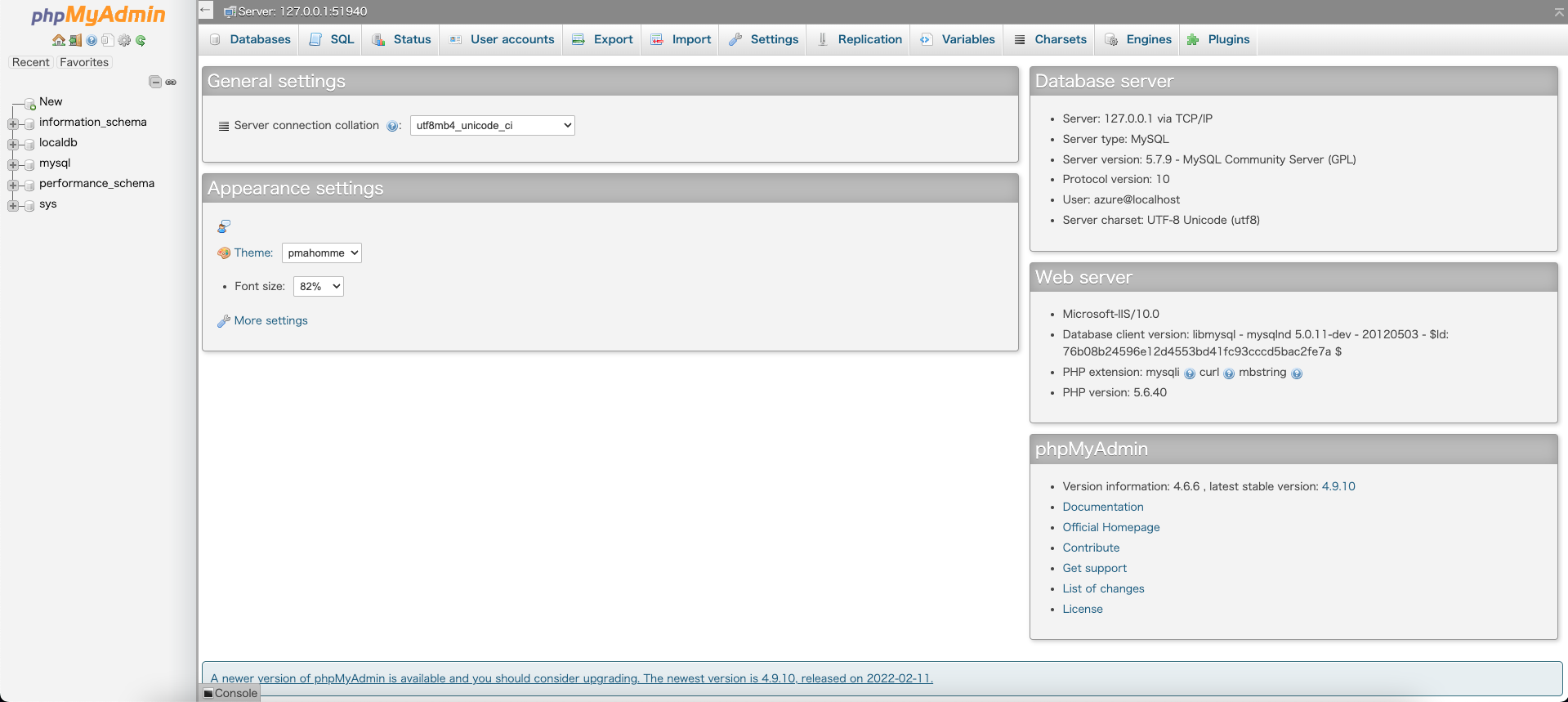Open the Get support link
The image size is (1568, 702).
pos(1094,568)
